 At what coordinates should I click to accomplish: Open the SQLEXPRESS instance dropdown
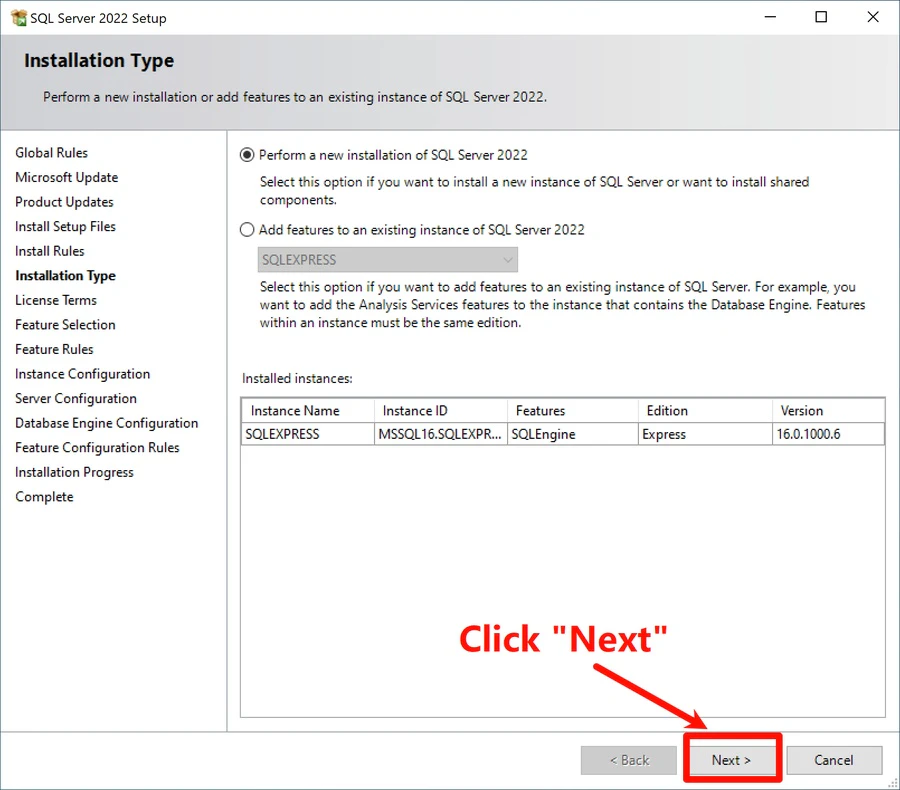pos(387,260)
